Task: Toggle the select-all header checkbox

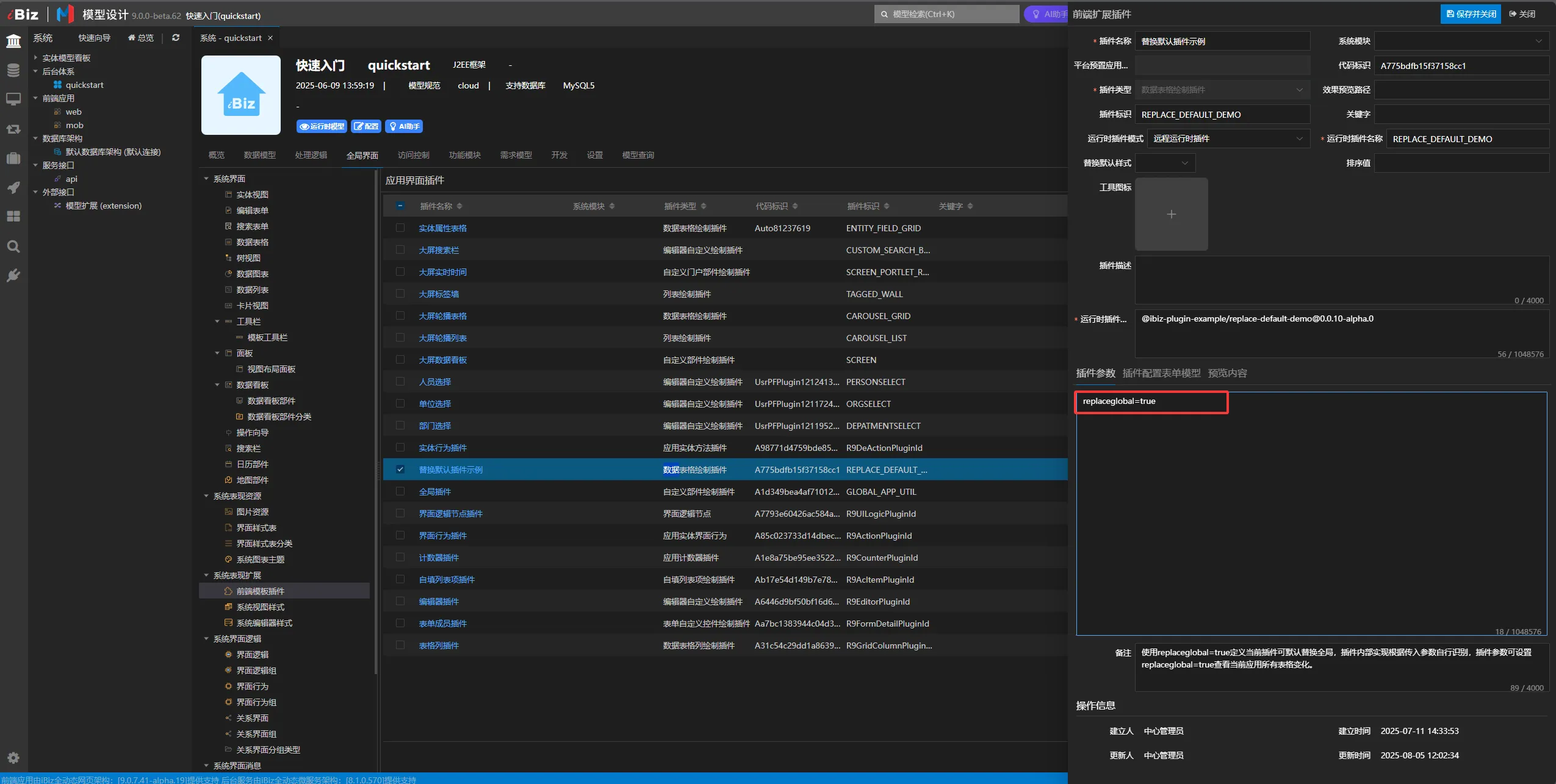Action: [x=400, y=206]
